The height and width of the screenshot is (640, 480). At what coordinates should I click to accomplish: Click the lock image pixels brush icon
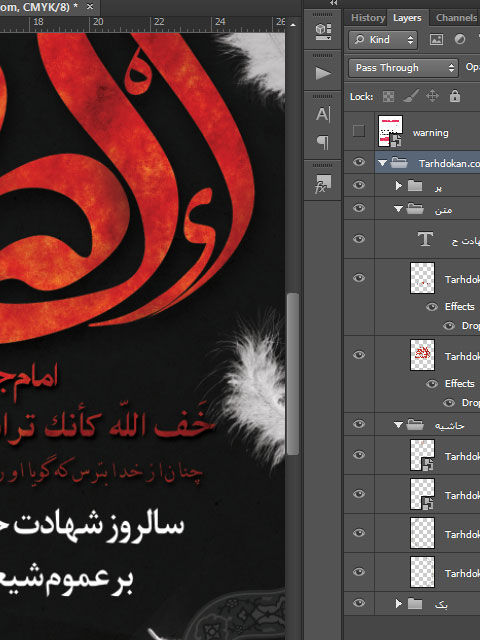(411, 97)
